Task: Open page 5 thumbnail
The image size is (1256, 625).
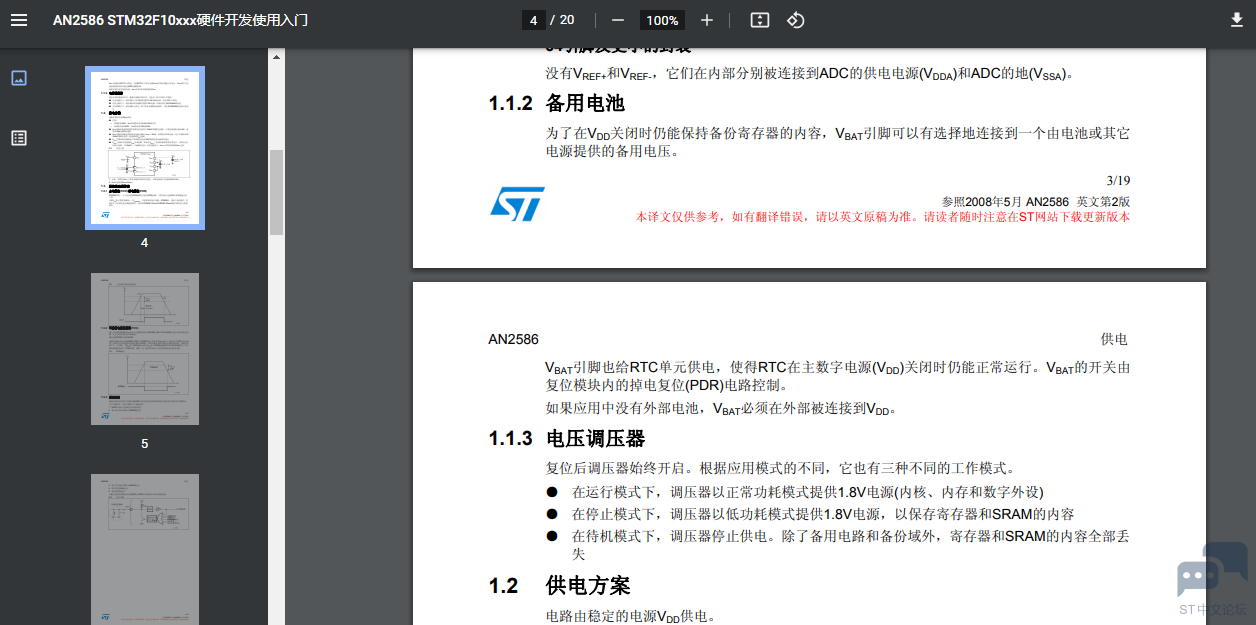Action: 145,349
